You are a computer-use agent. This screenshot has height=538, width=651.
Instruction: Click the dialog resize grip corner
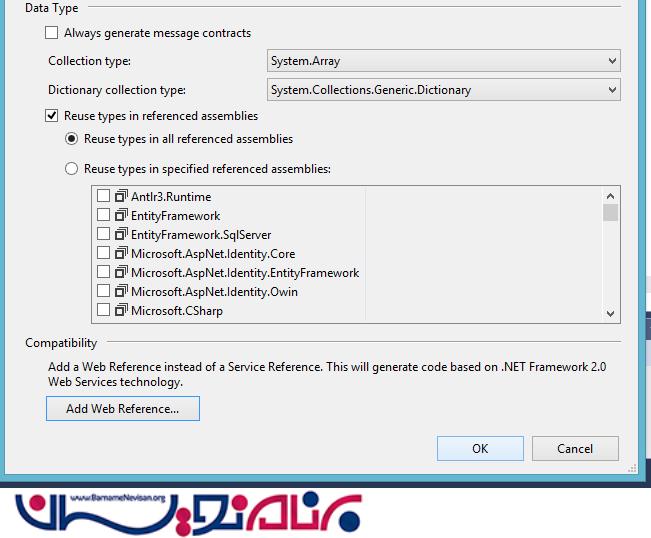pyautogui.click(x=632, y=469)
